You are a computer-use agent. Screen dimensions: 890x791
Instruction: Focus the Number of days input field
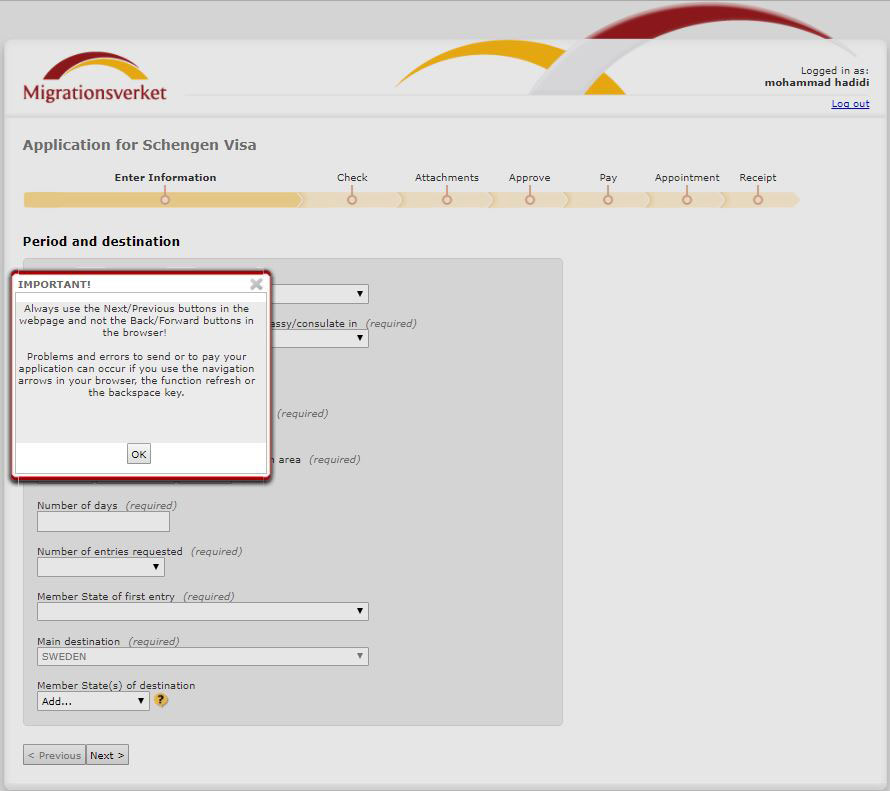103,521
